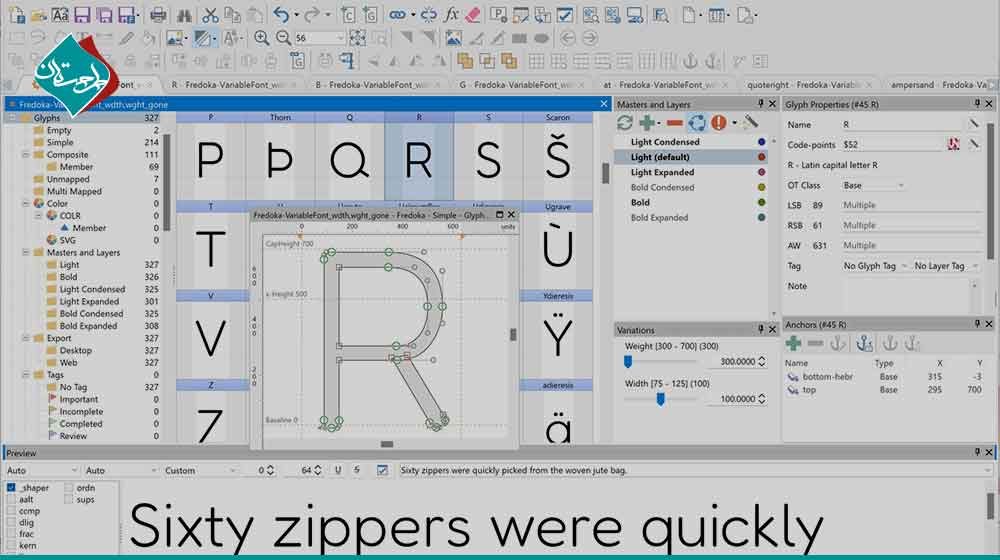Collapse the Export tree node
1000x560 pixels.
point(26,338)
